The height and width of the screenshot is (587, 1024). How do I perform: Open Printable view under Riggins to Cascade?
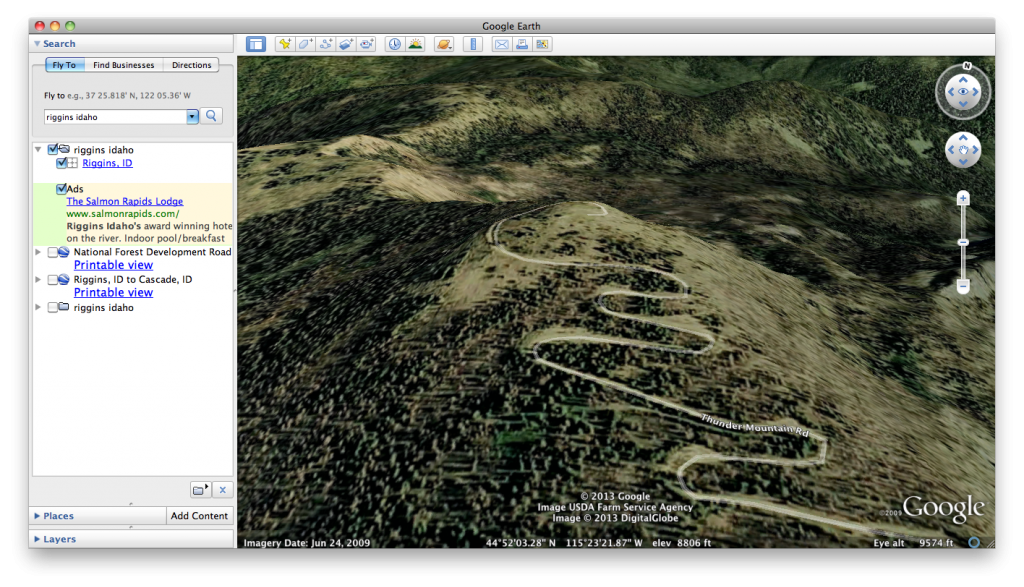click(114, 293)
